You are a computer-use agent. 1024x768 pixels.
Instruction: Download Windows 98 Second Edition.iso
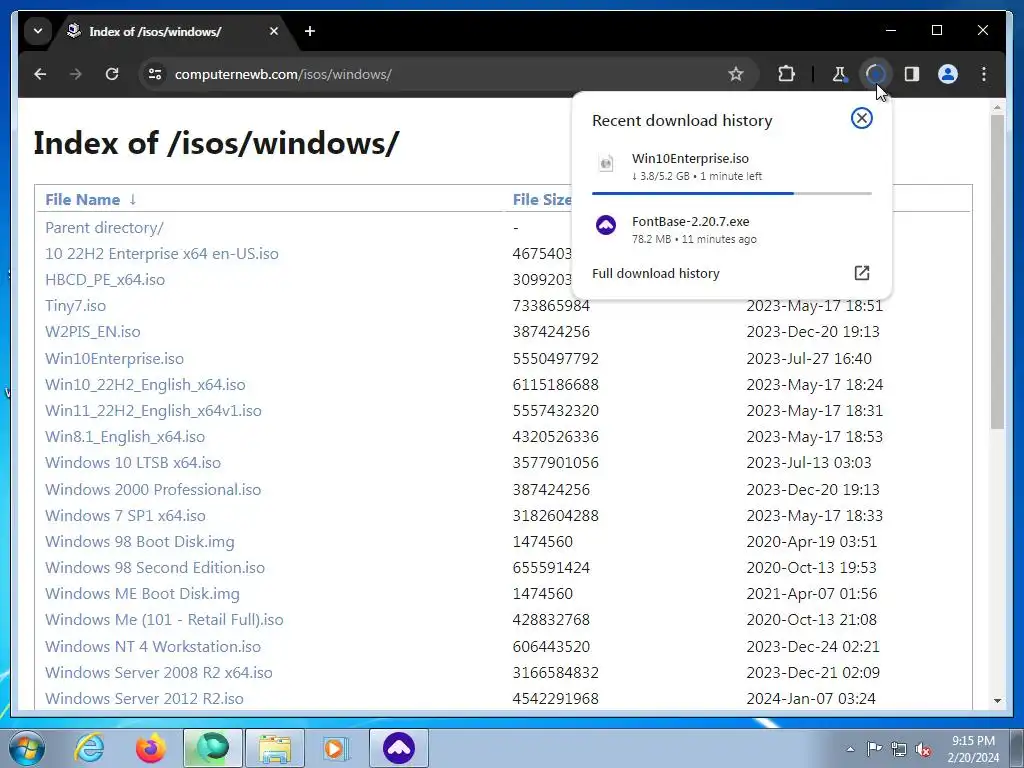pos(155,568)
